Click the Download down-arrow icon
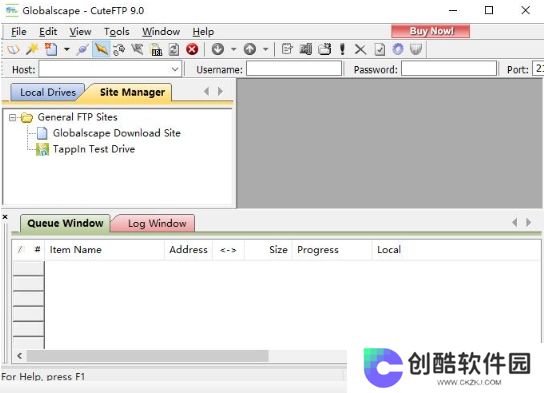Image resolution: width=547 pixels, height=393 pixels. pos(218,49)
